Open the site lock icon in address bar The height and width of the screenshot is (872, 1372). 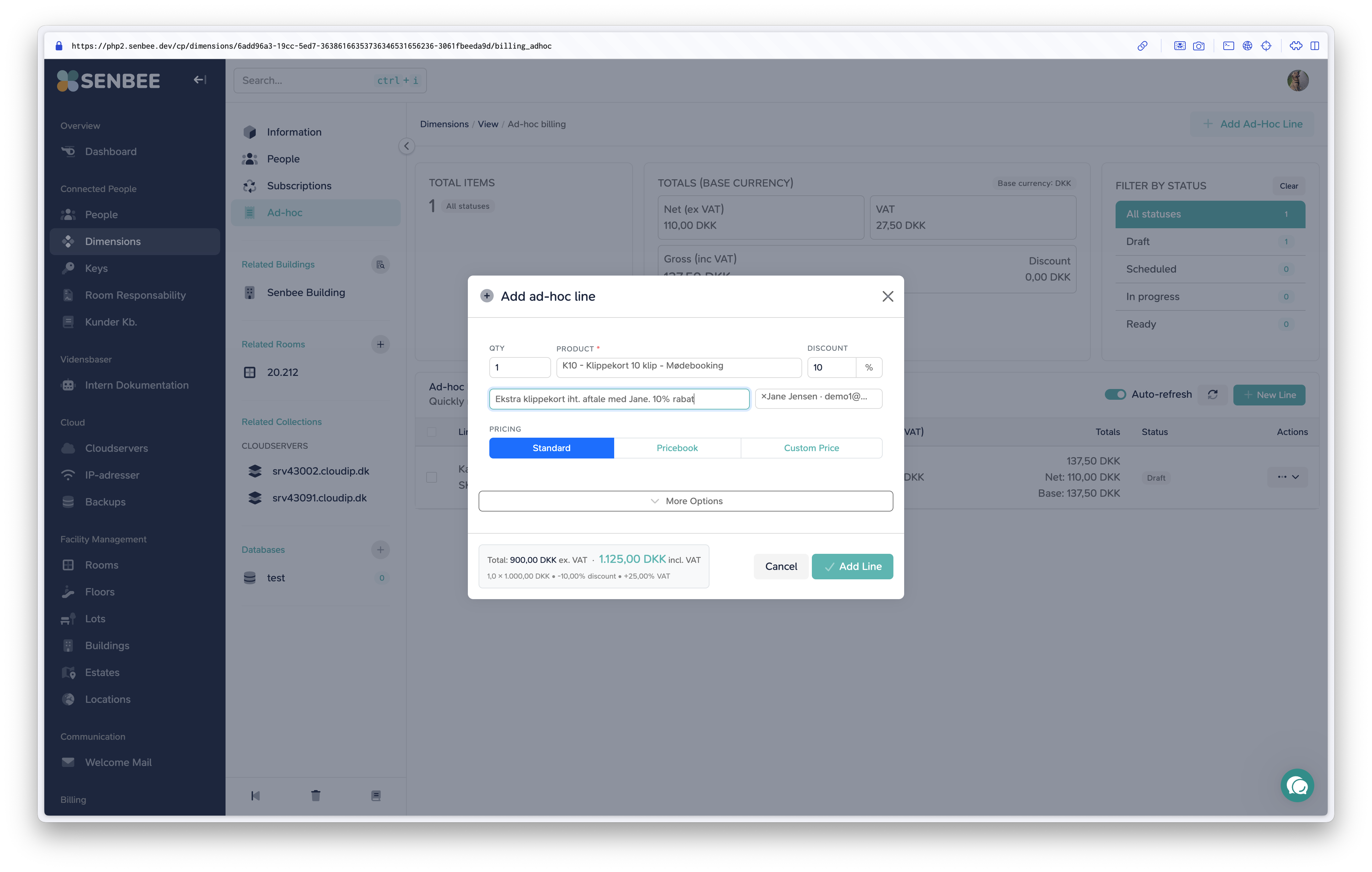point(59,46)
